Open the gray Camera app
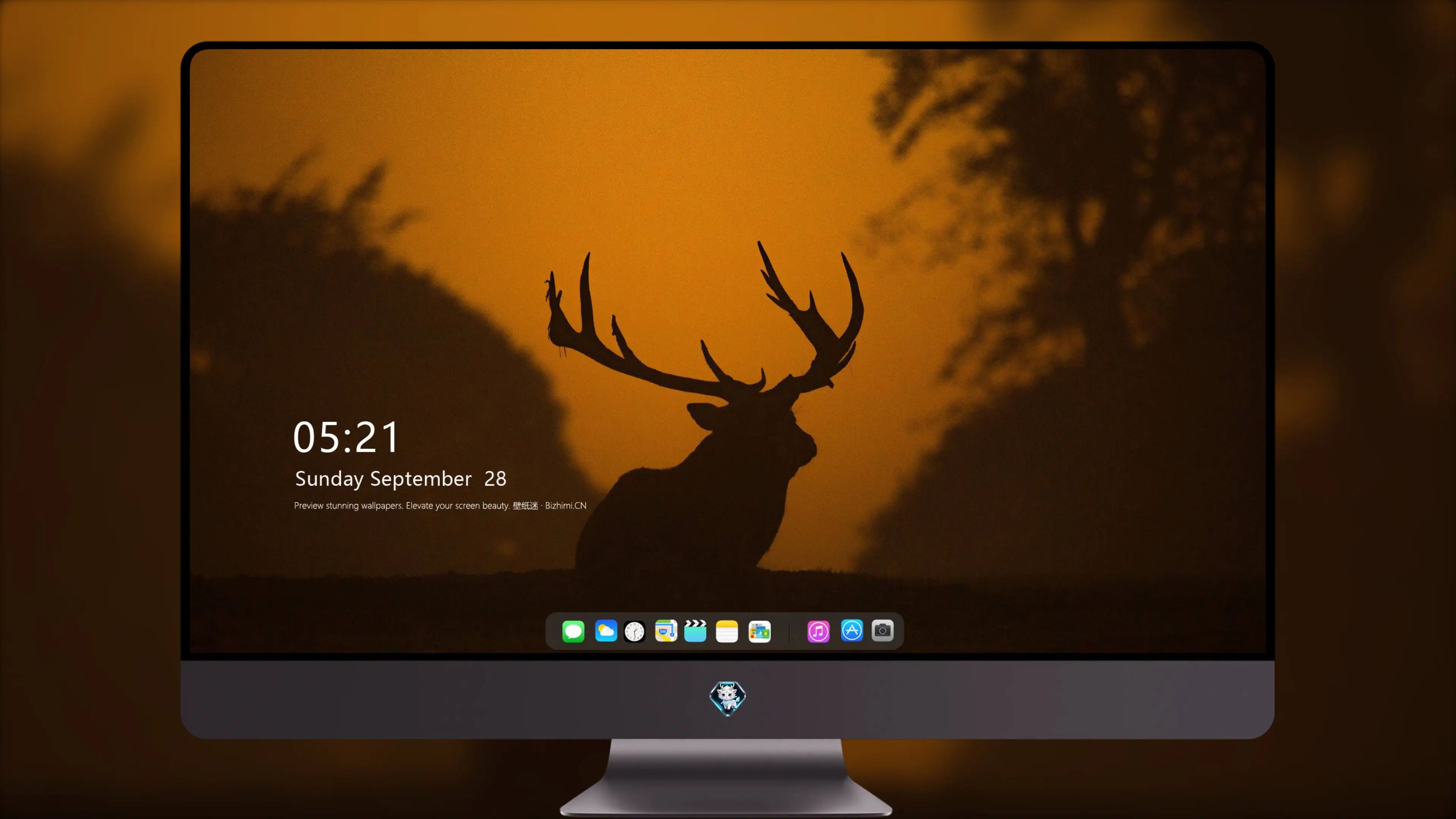Image resolution: width=1456 pixels, height=819 pixels. (882, 630)
